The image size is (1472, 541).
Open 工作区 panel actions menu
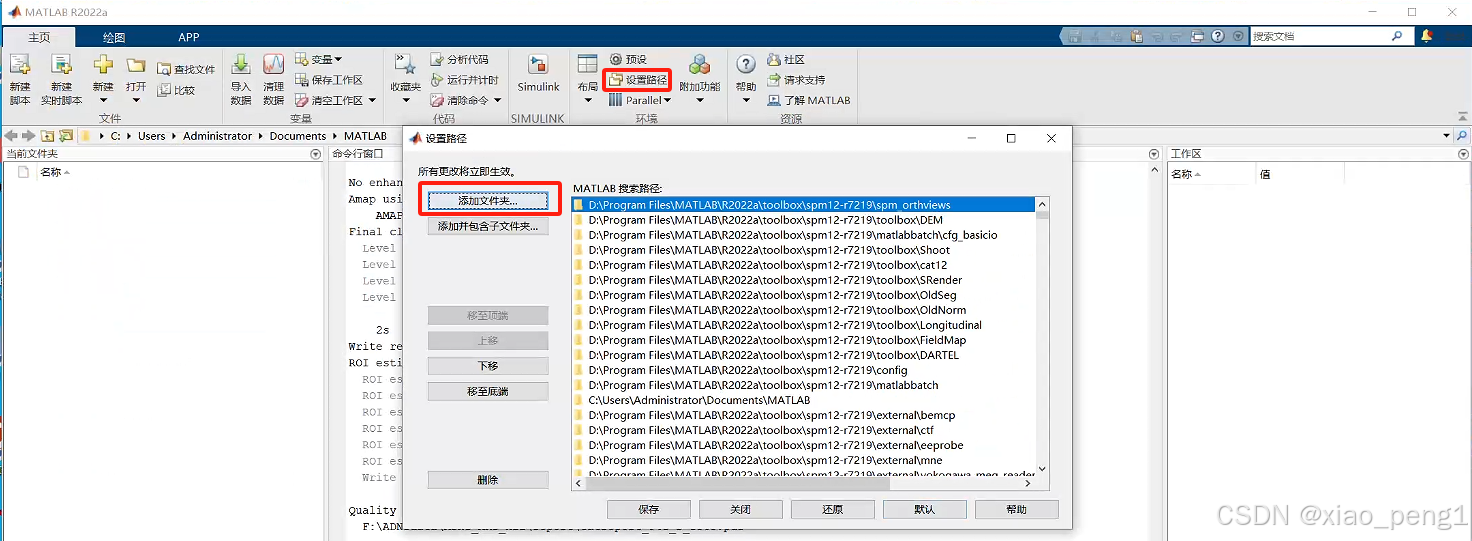click(x=1463, y=154)
